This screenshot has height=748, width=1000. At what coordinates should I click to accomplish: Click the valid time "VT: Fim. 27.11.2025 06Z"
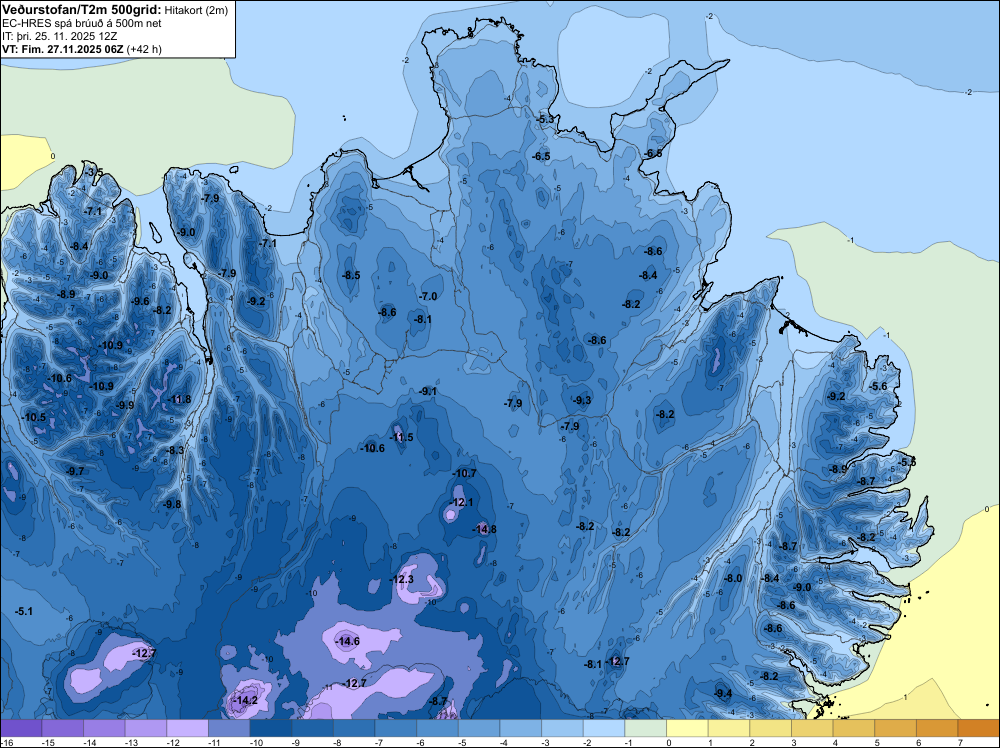point(63,49)
